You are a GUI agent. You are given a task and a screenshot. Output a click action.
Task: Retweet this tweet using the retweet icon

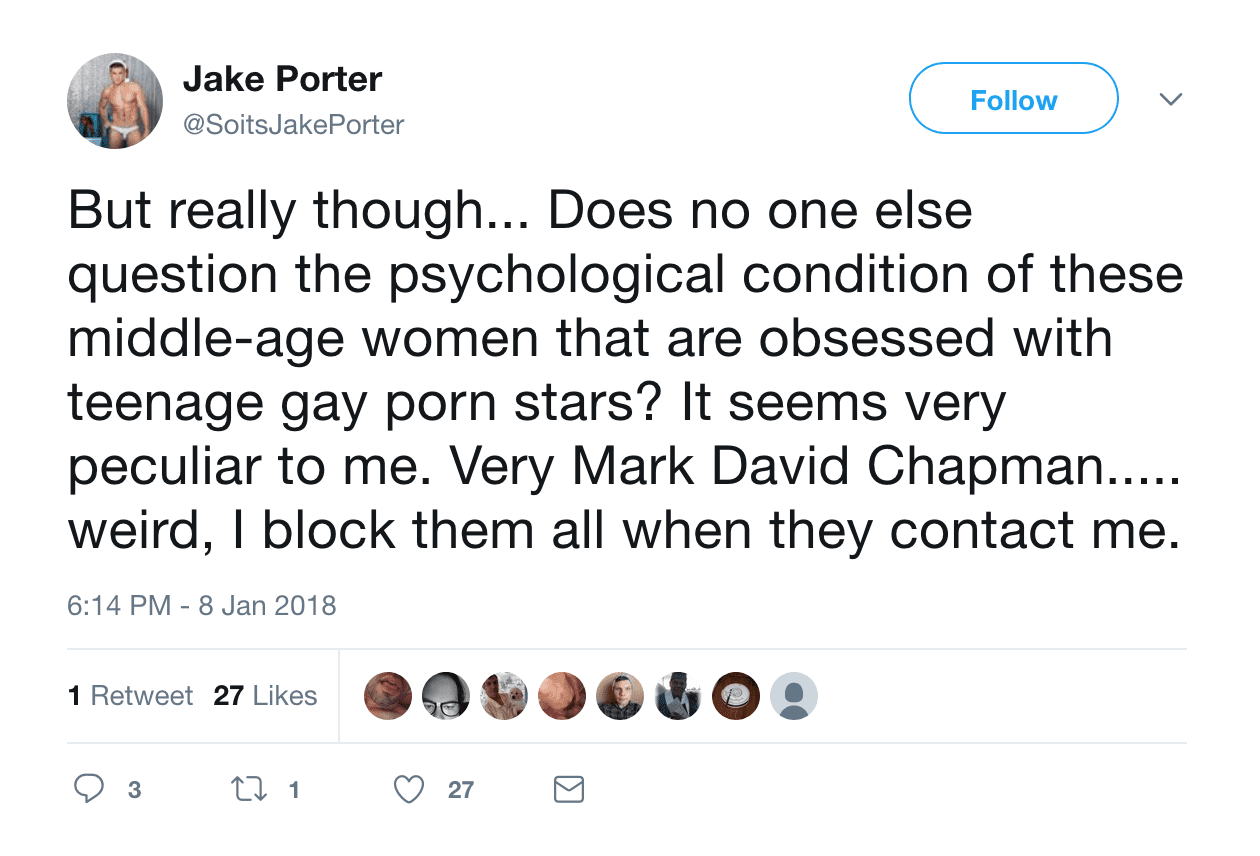[x=243, y=790]
